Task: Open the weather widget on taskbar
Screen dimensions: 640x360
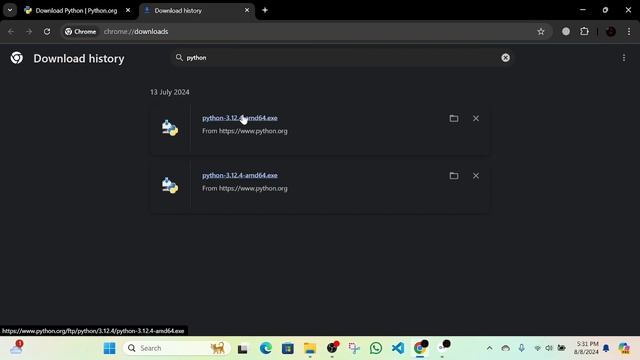Action: click(16, 348)
